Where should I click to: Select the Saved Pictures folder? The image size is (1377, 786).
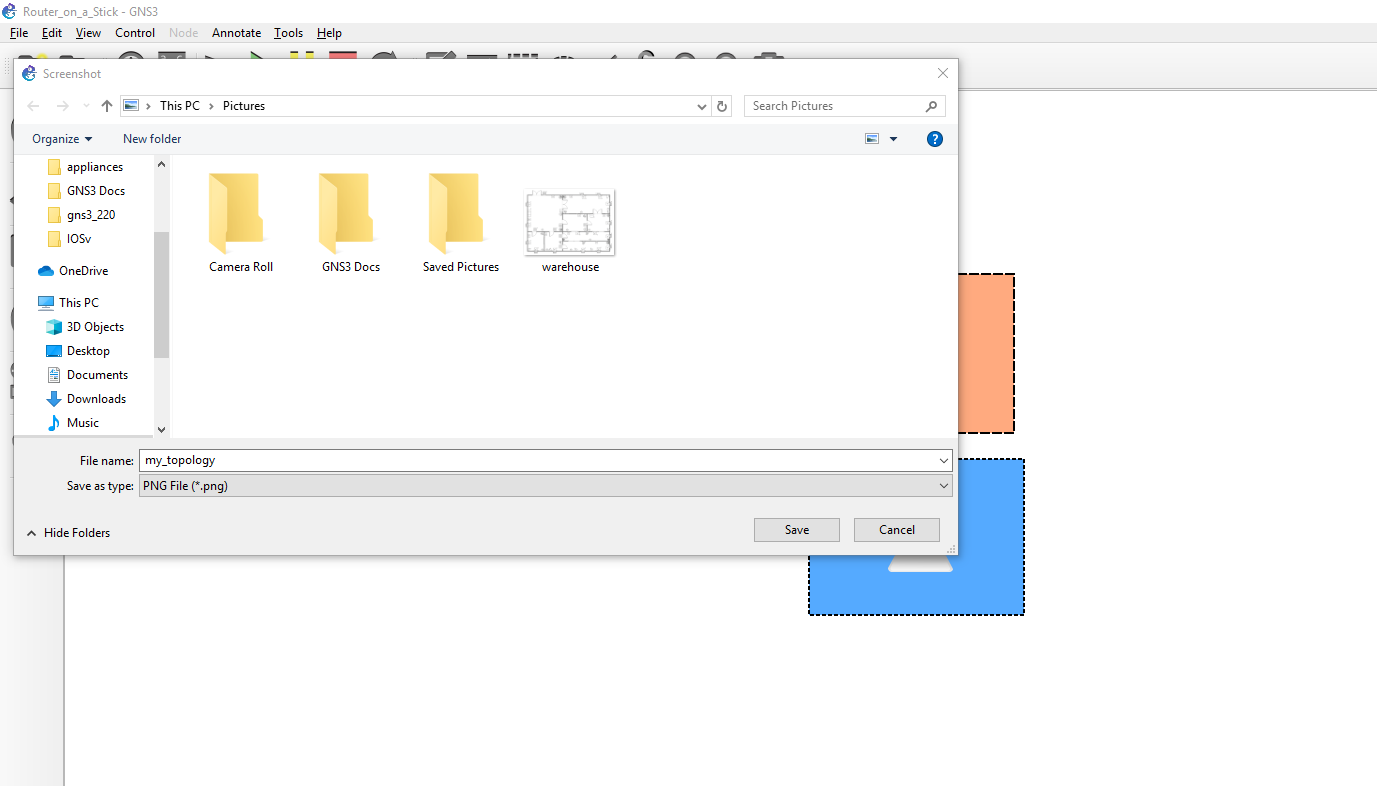460,223
